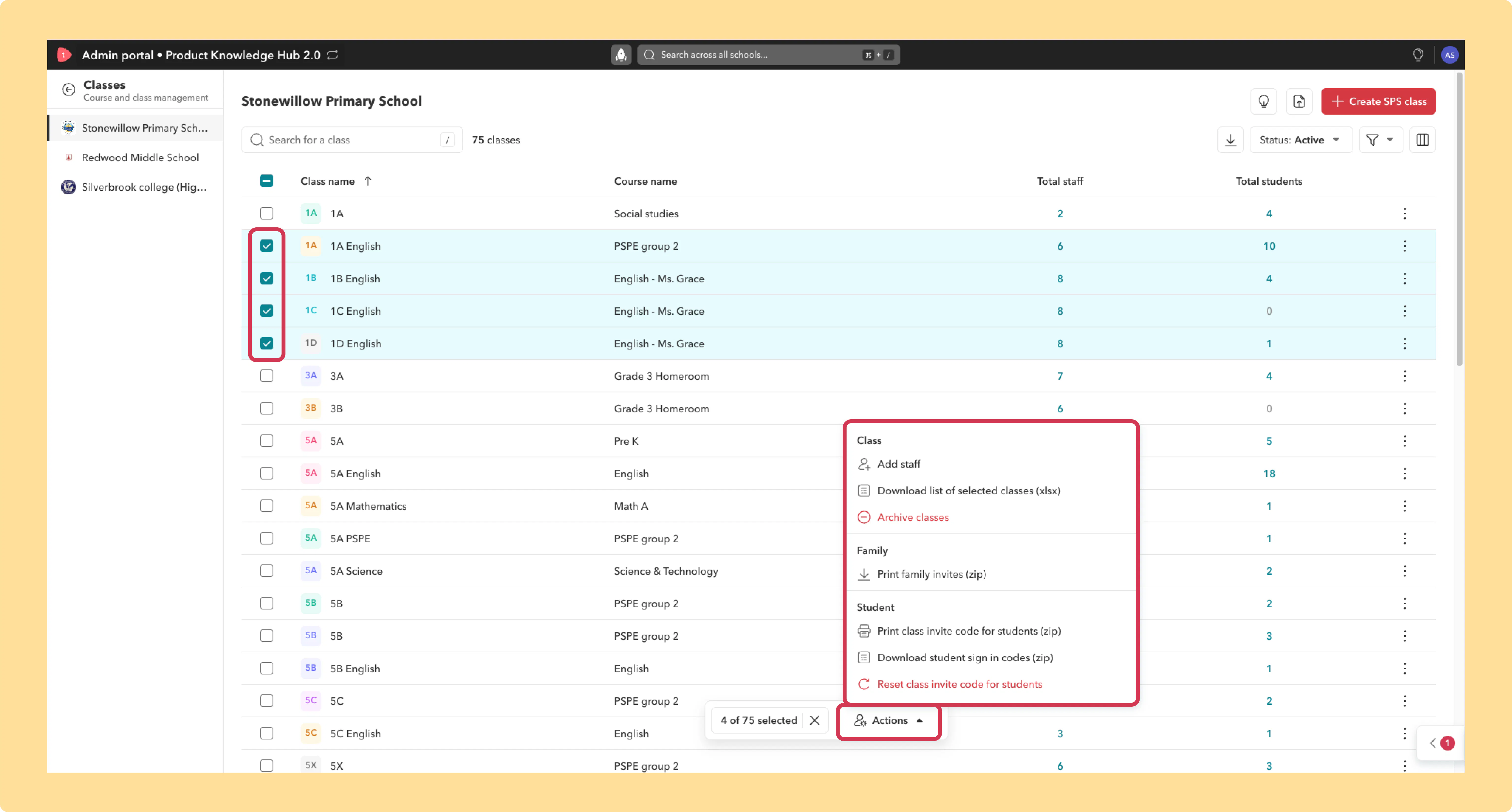Click the 5C English class badge

coord(311,733)
